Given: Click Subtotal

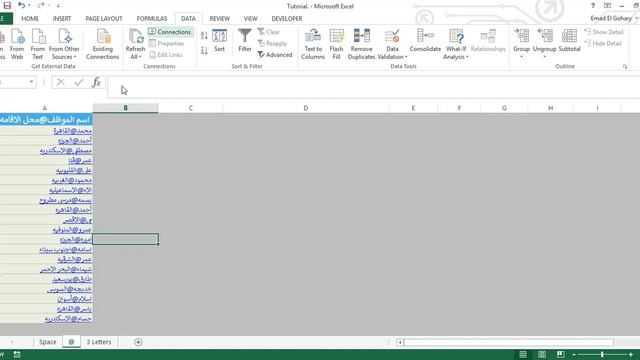Looking at the screenshot, I should pos(569,40).
